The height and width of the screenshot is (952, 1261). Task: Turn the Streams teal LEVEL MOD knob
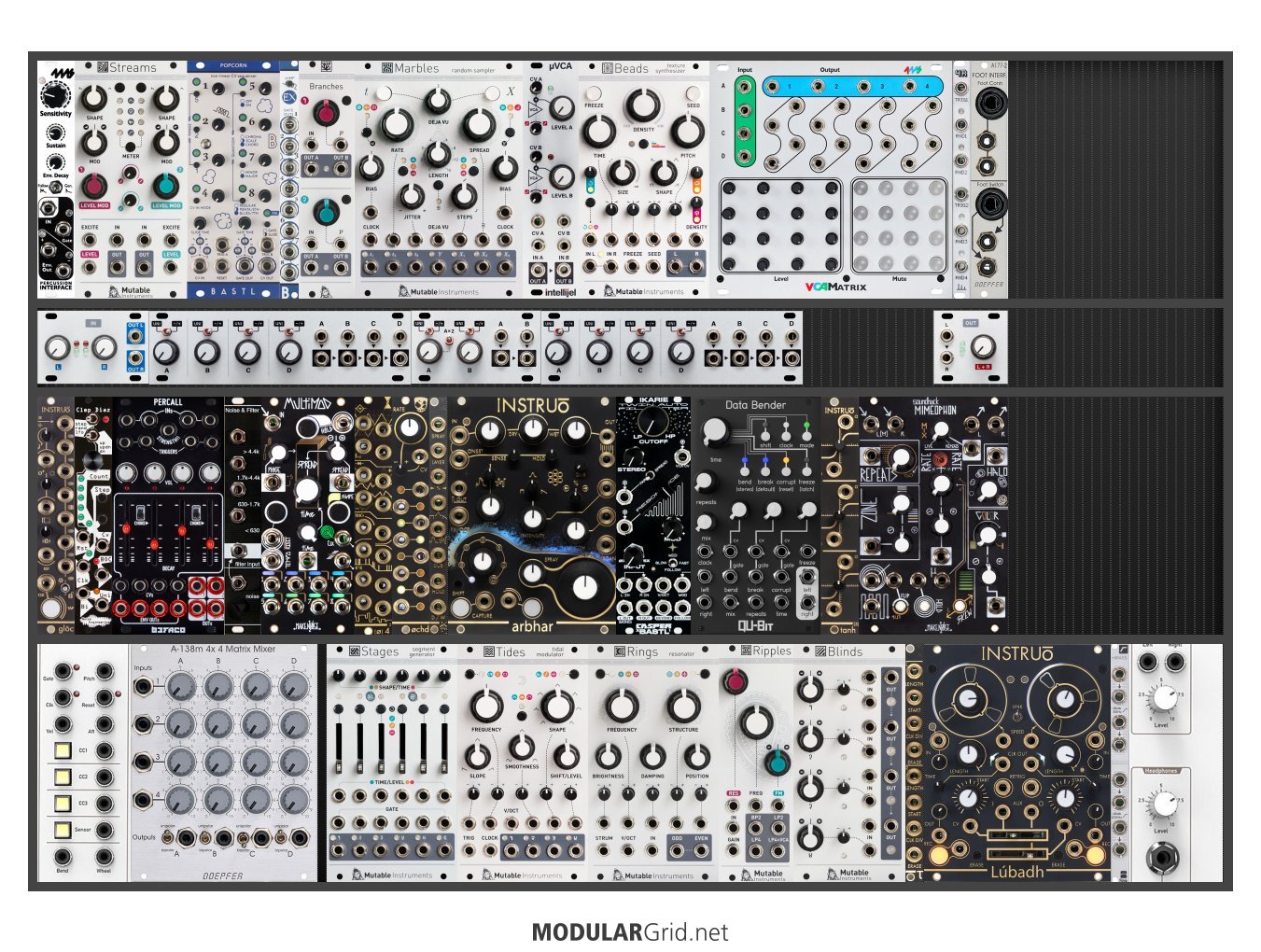click(x=166, y=185)
